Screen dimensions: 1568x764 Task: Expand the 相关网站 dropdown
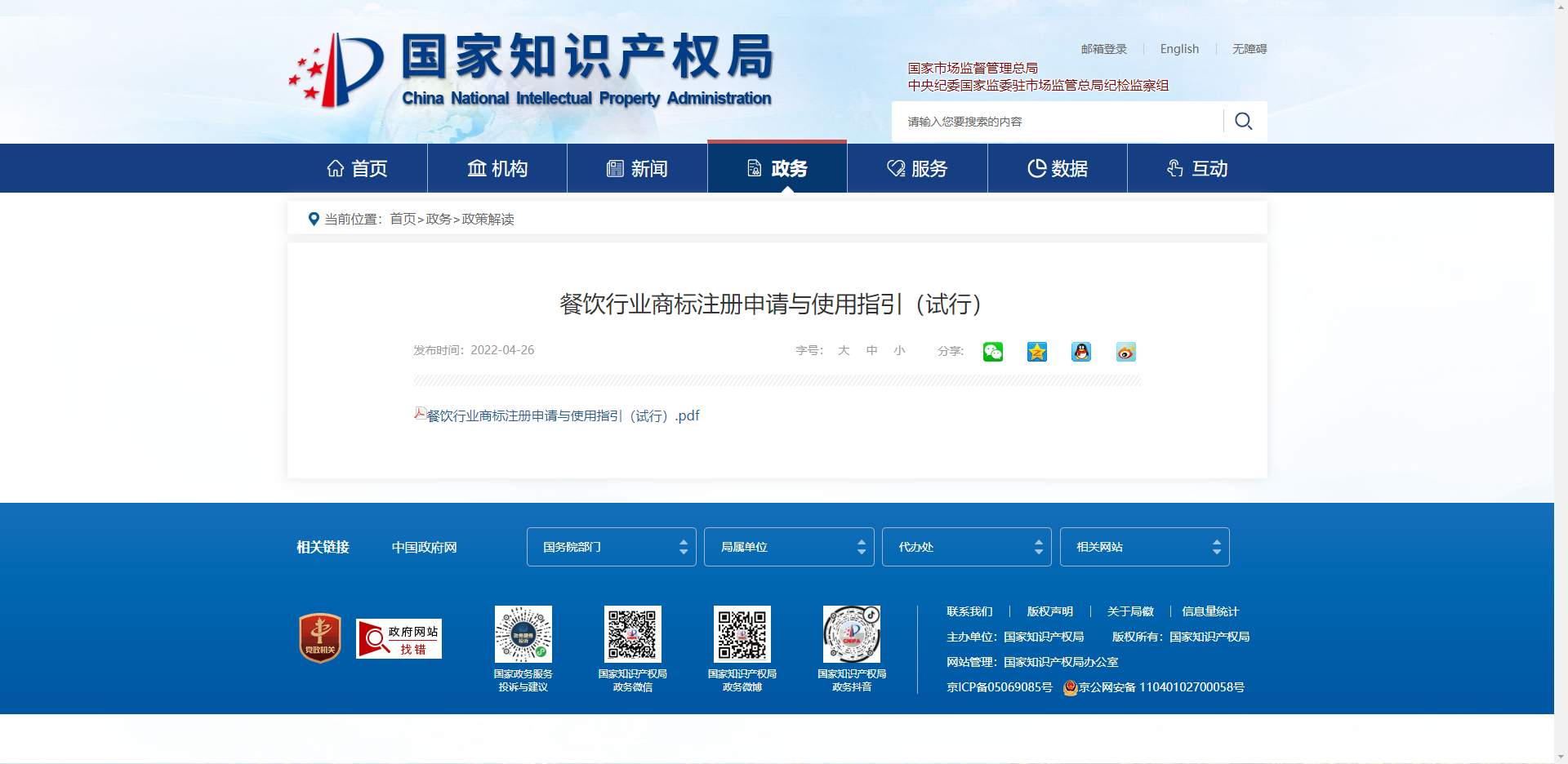pos(1144,547)
